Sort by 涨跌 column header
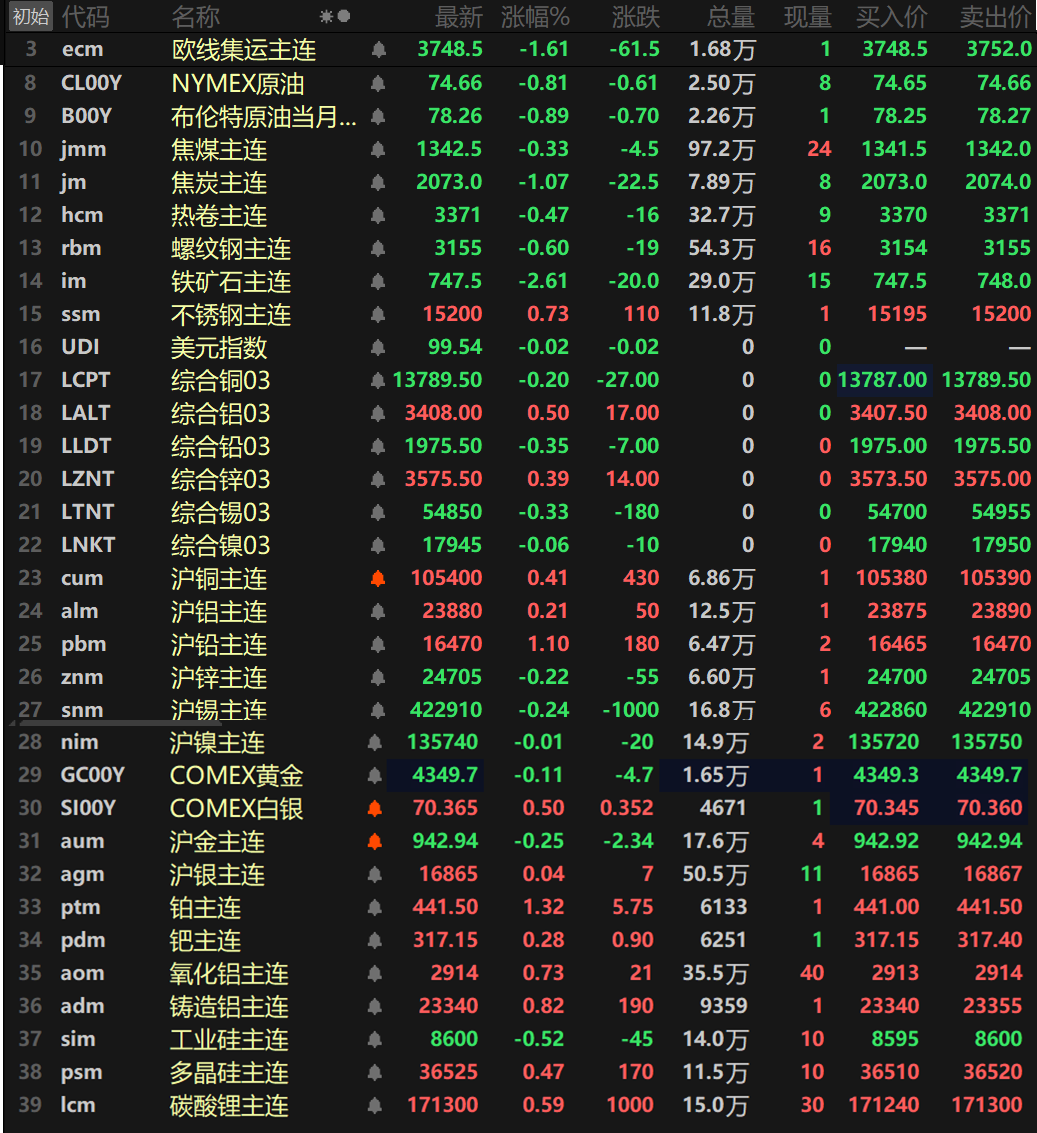The height and width of the screenshot is (1133, 1037). click(x=635, y=16)
